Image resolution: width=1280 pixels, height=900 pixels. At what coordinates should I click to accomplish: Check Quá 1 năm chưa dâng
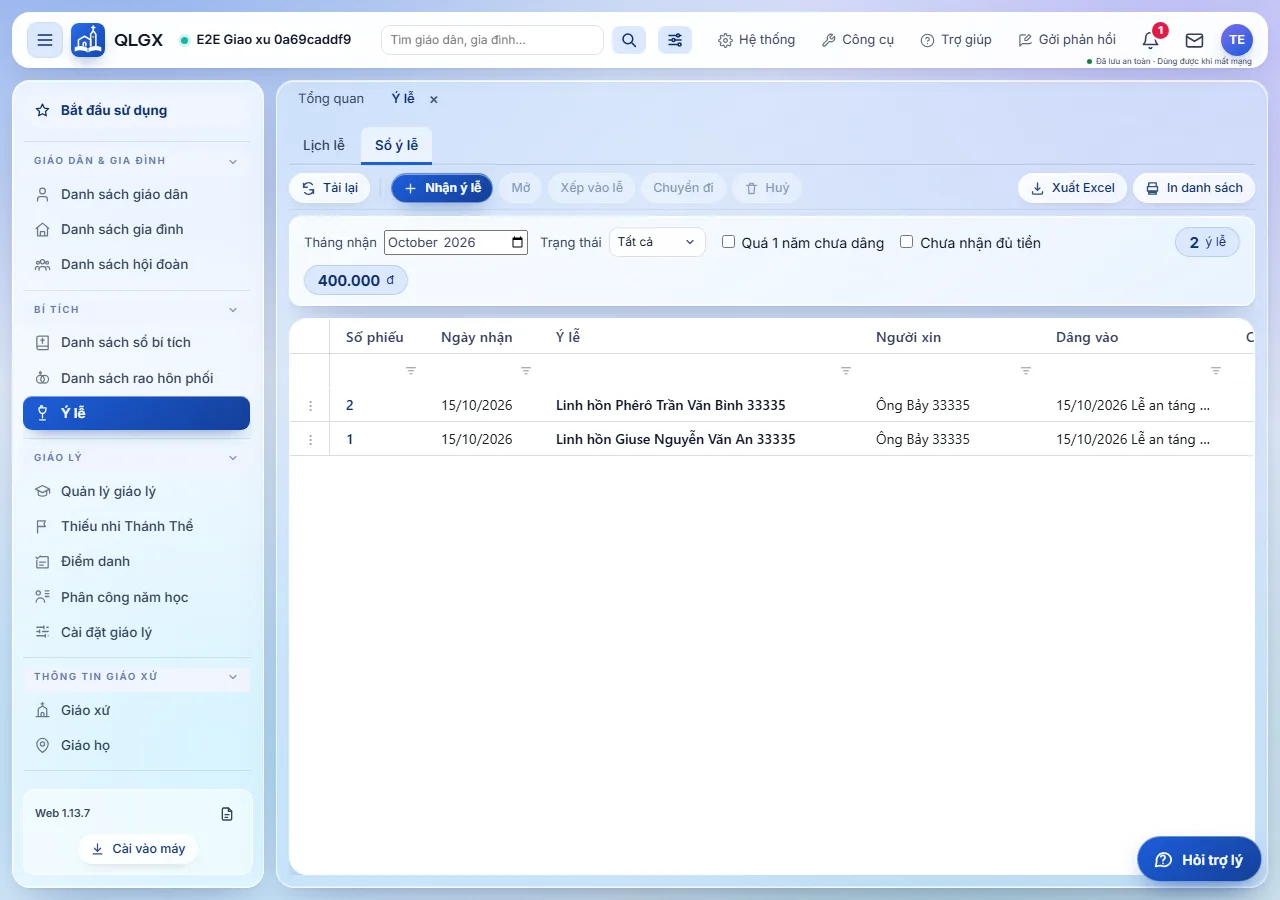tap(728, 242)
